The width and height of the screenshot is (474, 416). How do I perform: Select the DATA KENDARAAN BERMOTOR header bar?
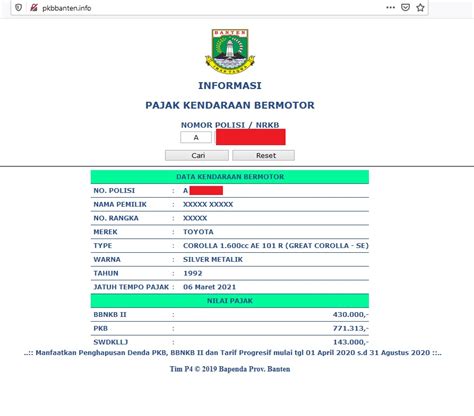coord(230,177)
